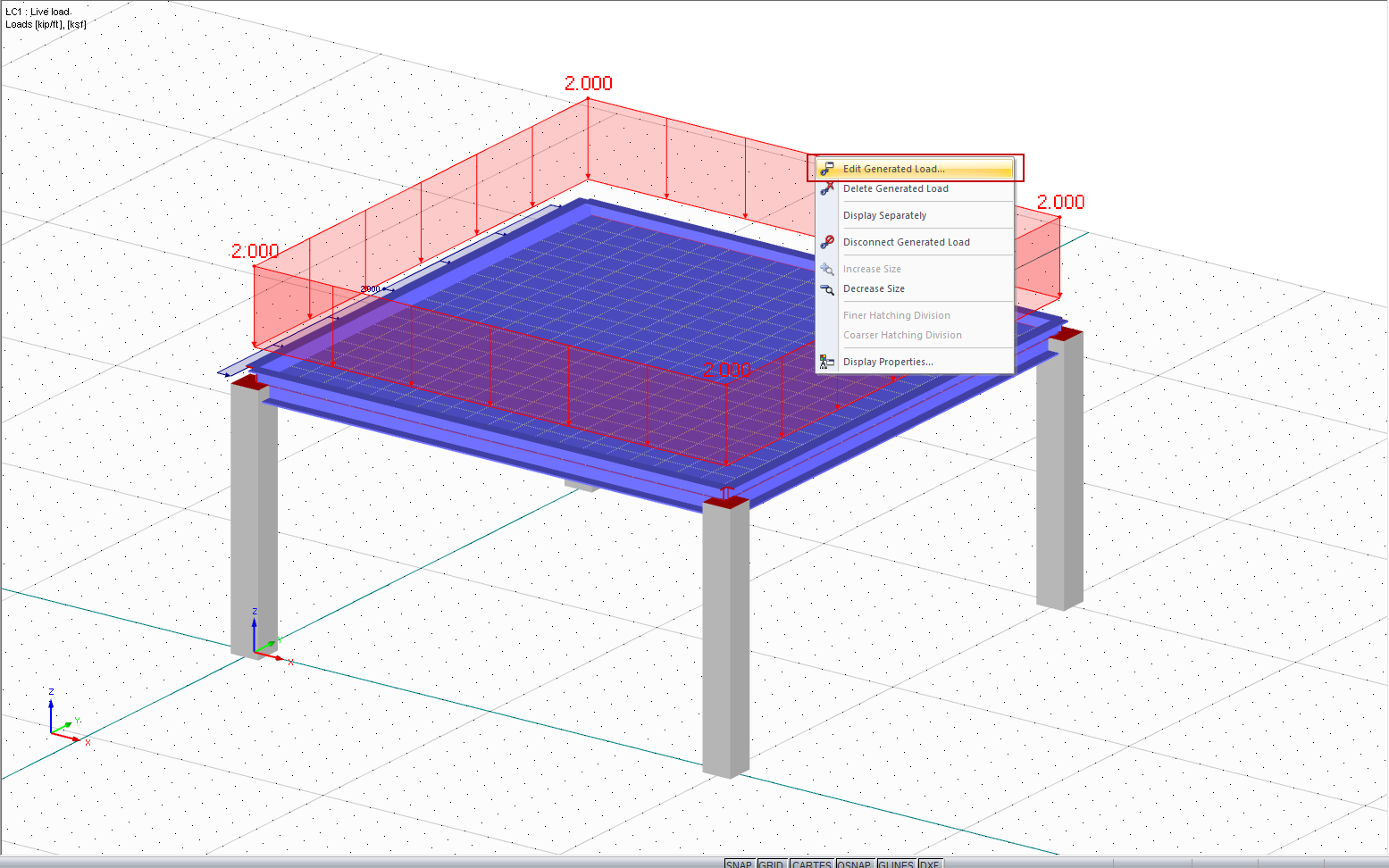This screenshot has width=1389, height=868.
Task: Click Increase Size menu entry
Action: click(916, 269)
